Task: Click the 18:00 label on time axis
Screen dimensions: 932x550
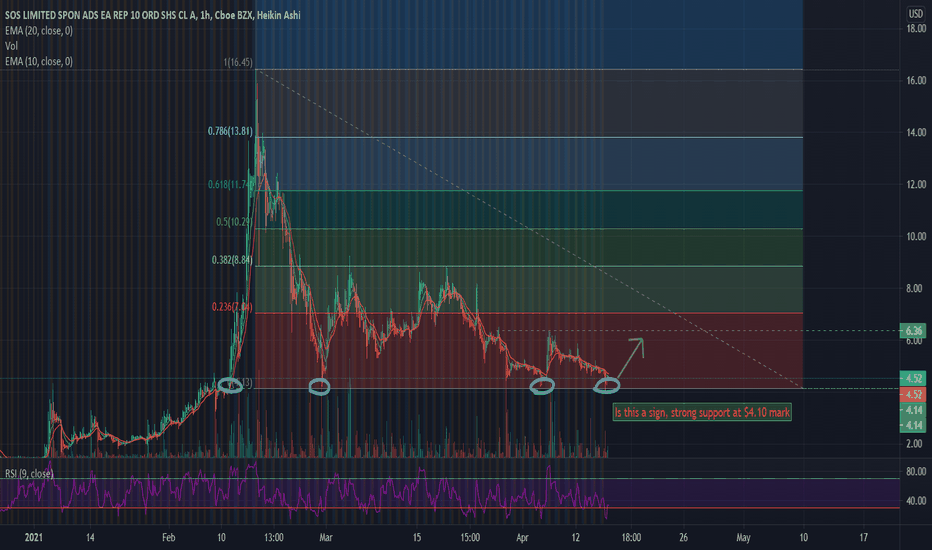Action: tap(631, 538)
